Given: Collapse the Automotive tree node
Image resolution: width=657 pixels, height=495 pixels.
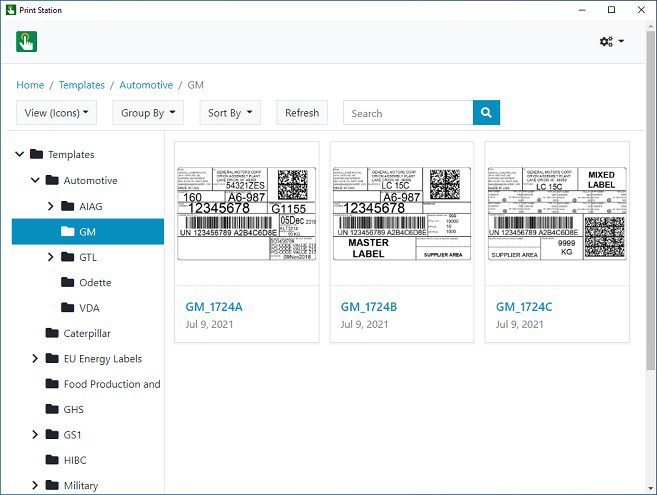Looking at the screenshot, I should pos(35,180).
